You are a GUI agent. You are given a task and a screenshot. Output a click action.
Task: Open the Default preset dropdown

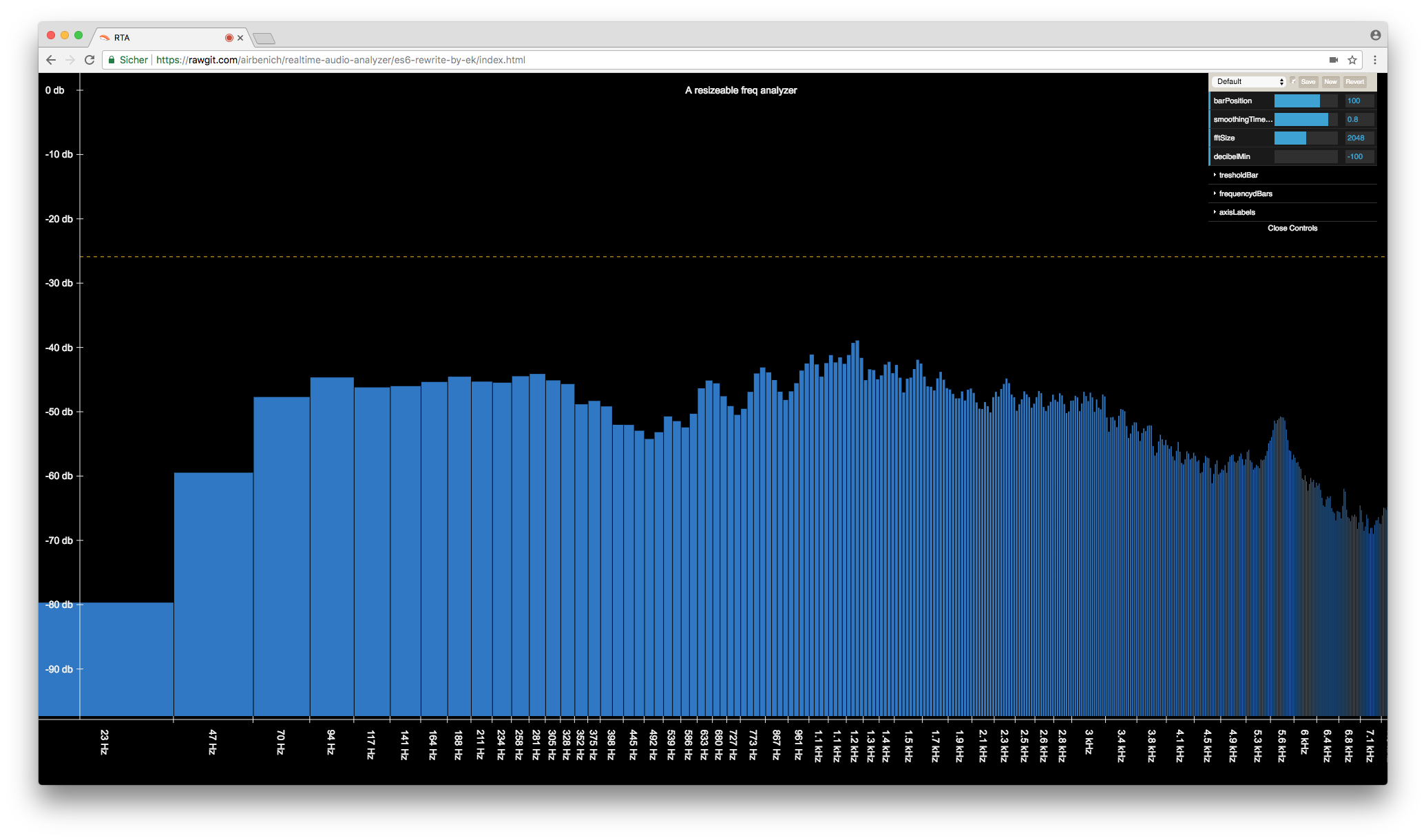click(x=1248, y=81)
